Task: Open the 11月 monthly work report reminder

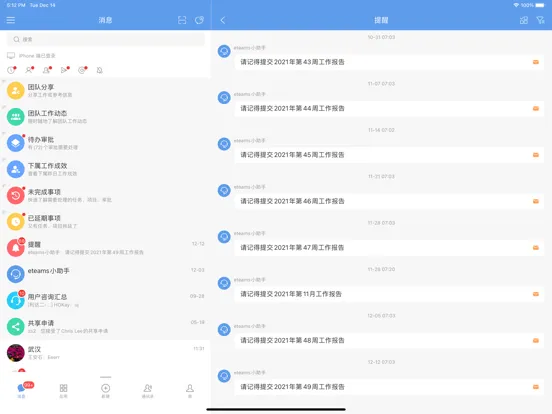Action: [389, 294]
